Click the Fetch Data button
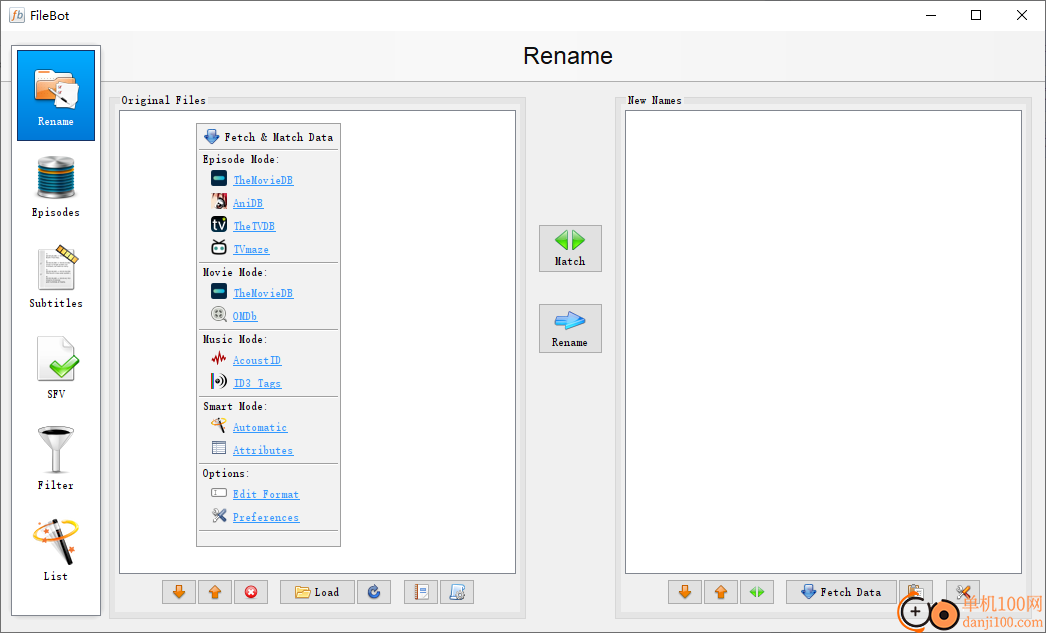This screenshot has width=1046, height=633. click(x=841, y=592)
